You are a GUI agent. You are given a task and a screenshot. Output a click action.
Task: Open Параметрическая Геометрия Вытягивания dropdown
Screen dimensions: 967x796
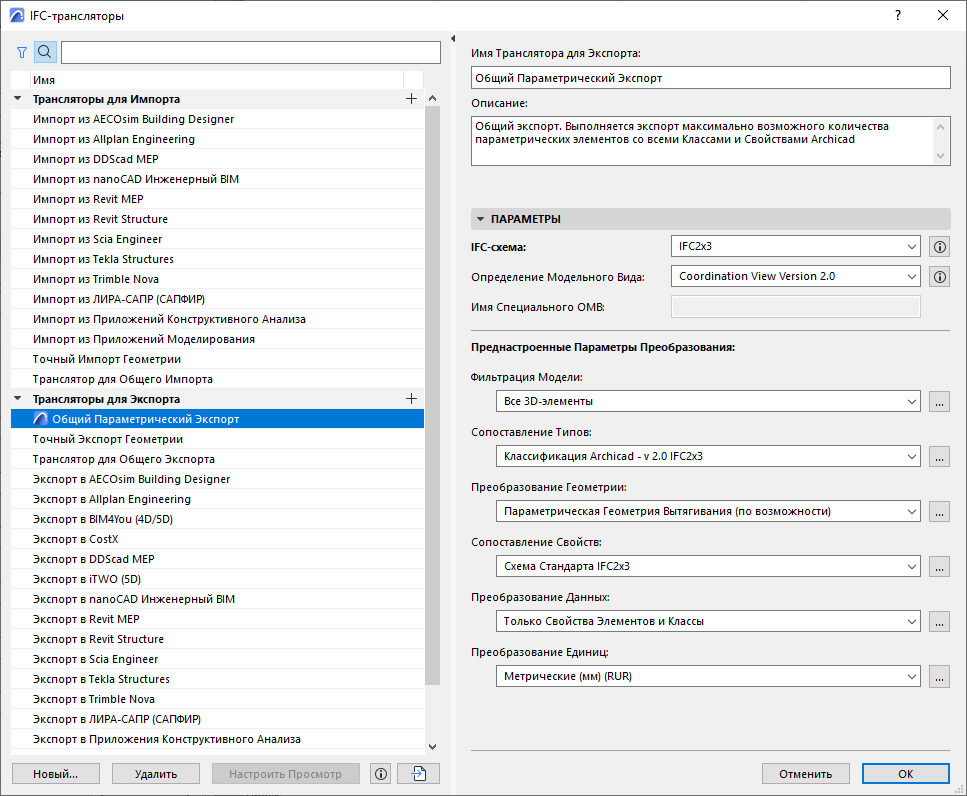point(708,511)
